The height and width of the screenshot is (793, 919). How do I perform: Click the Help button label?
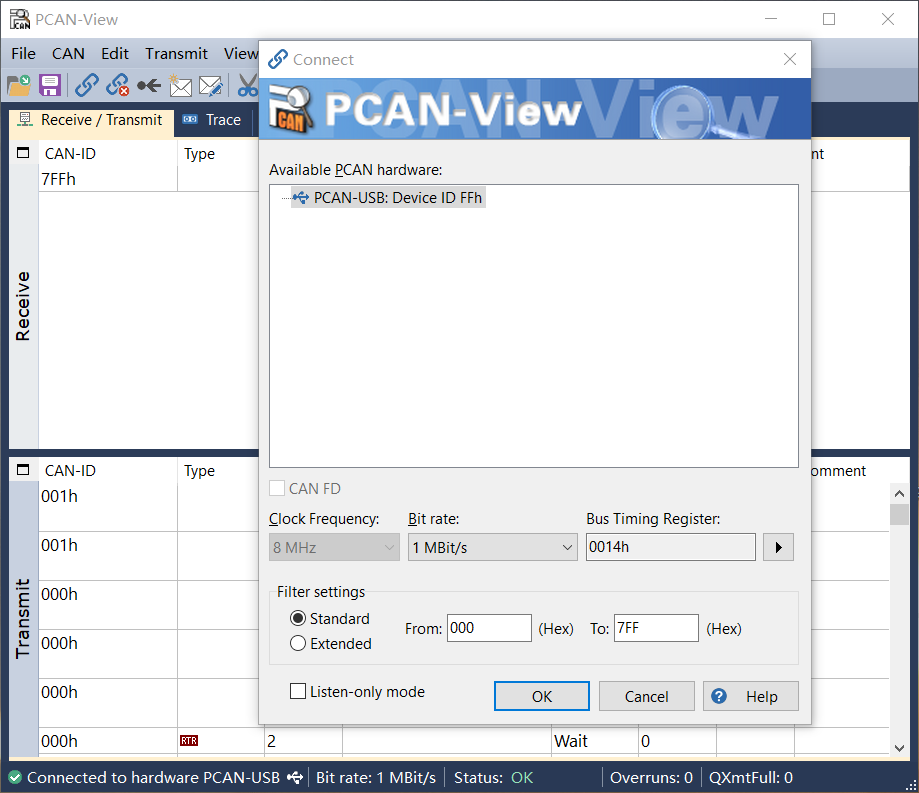tap(761, 696)
